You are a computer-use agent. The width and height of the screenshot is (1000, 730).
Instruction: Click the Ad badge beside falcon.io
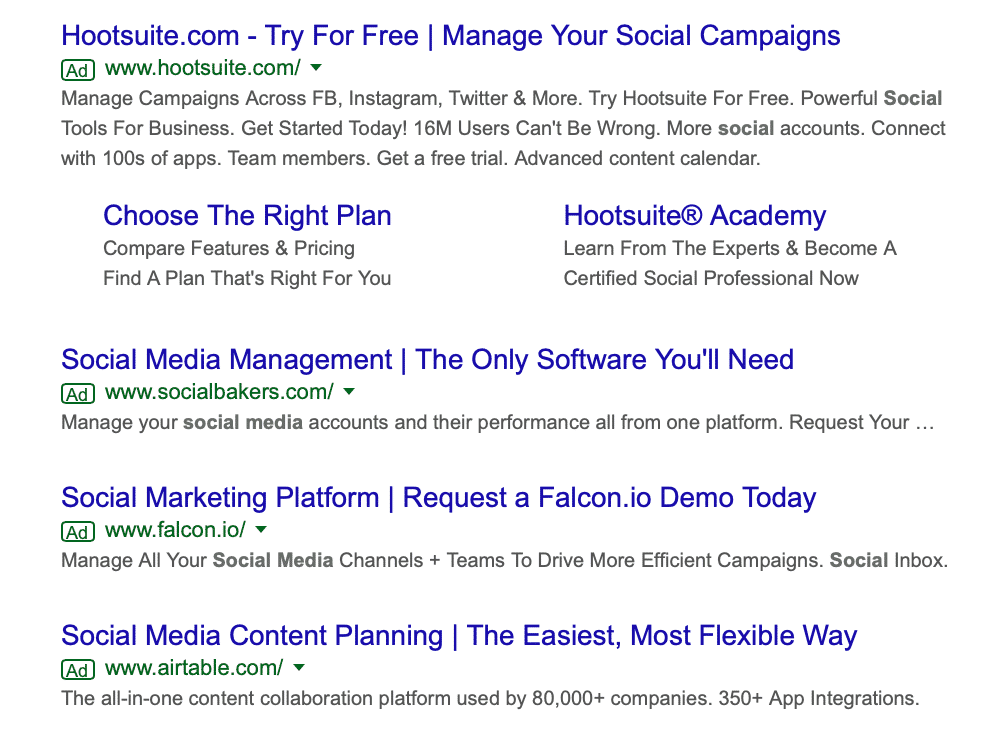(x=78, y=532)
